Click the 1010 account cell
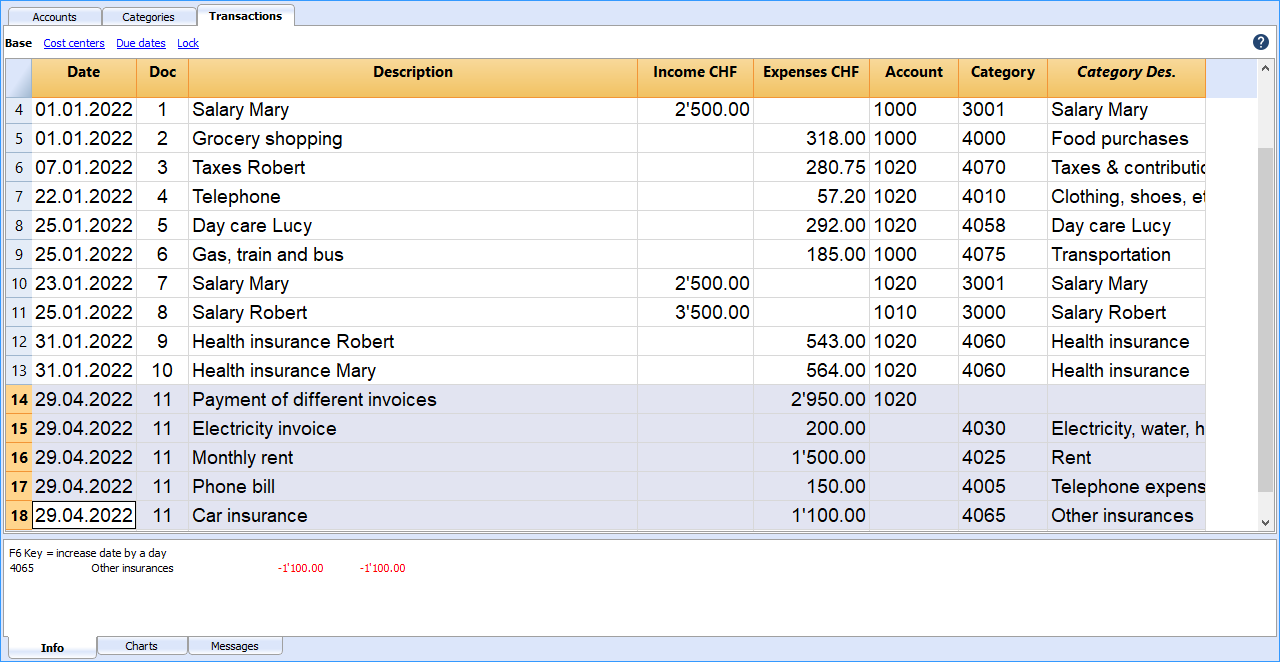 [x=914, y=313]
